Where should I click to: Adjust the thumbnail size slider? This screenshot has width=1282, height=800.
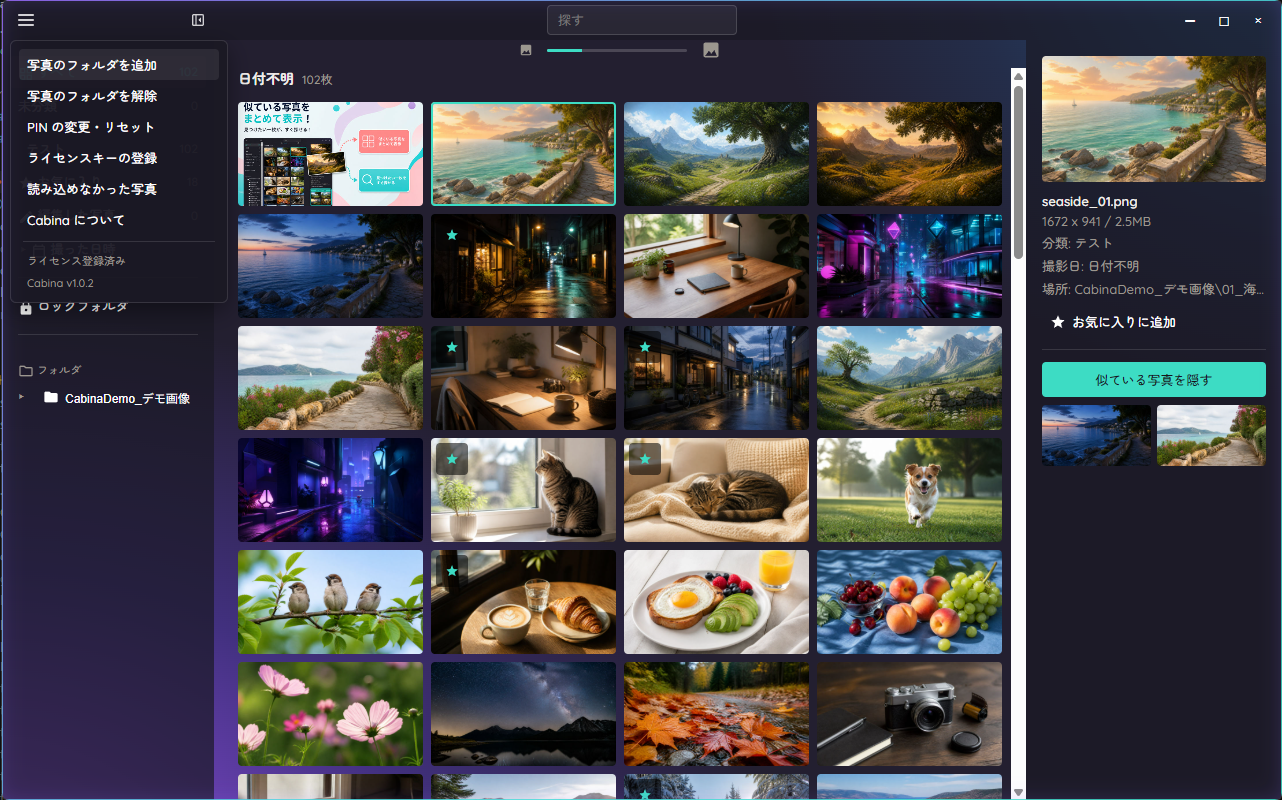pos(617,50)
